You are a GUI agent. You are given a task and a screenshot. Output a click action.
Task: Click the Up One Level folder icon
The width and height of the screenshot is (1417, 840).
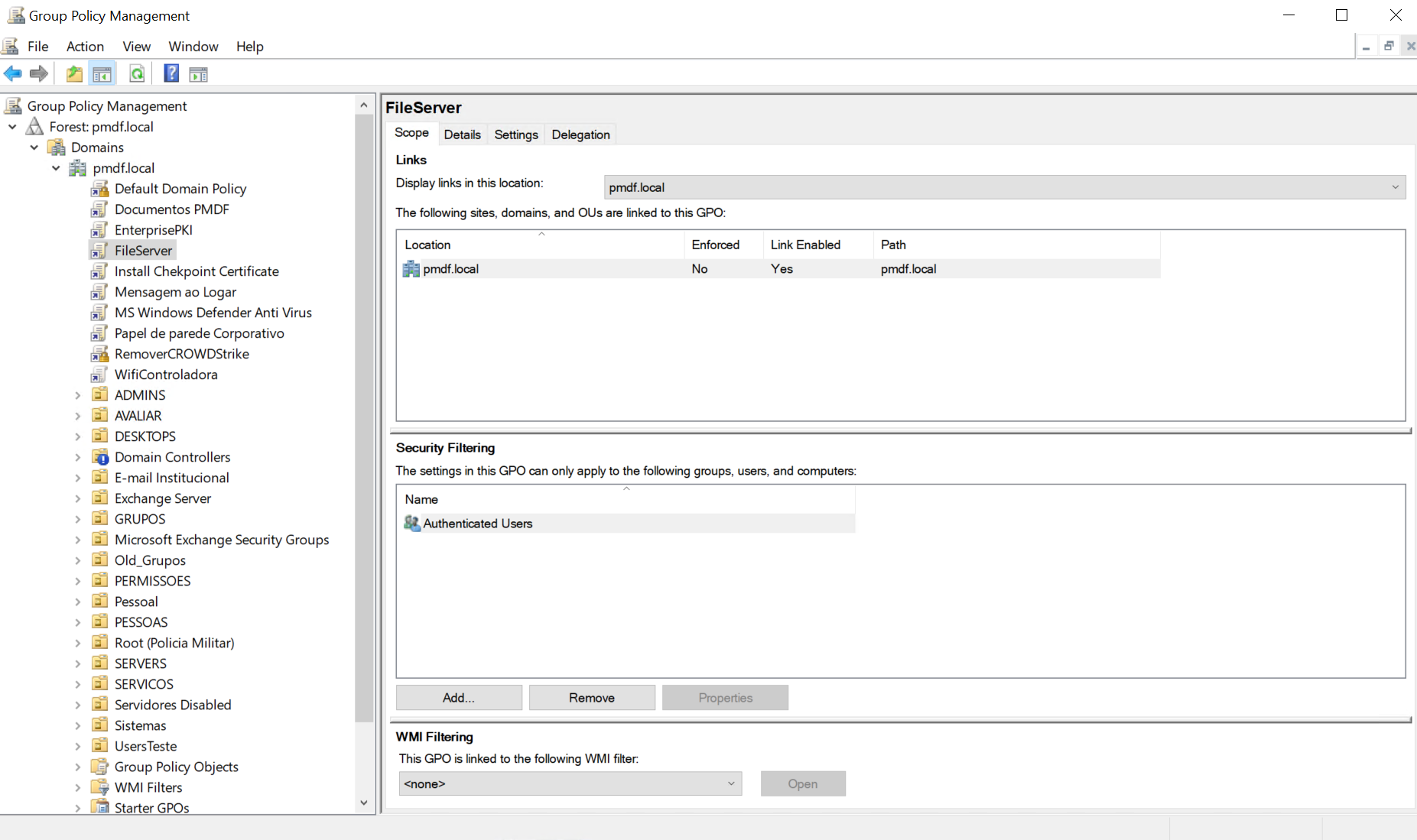[74, 74]
